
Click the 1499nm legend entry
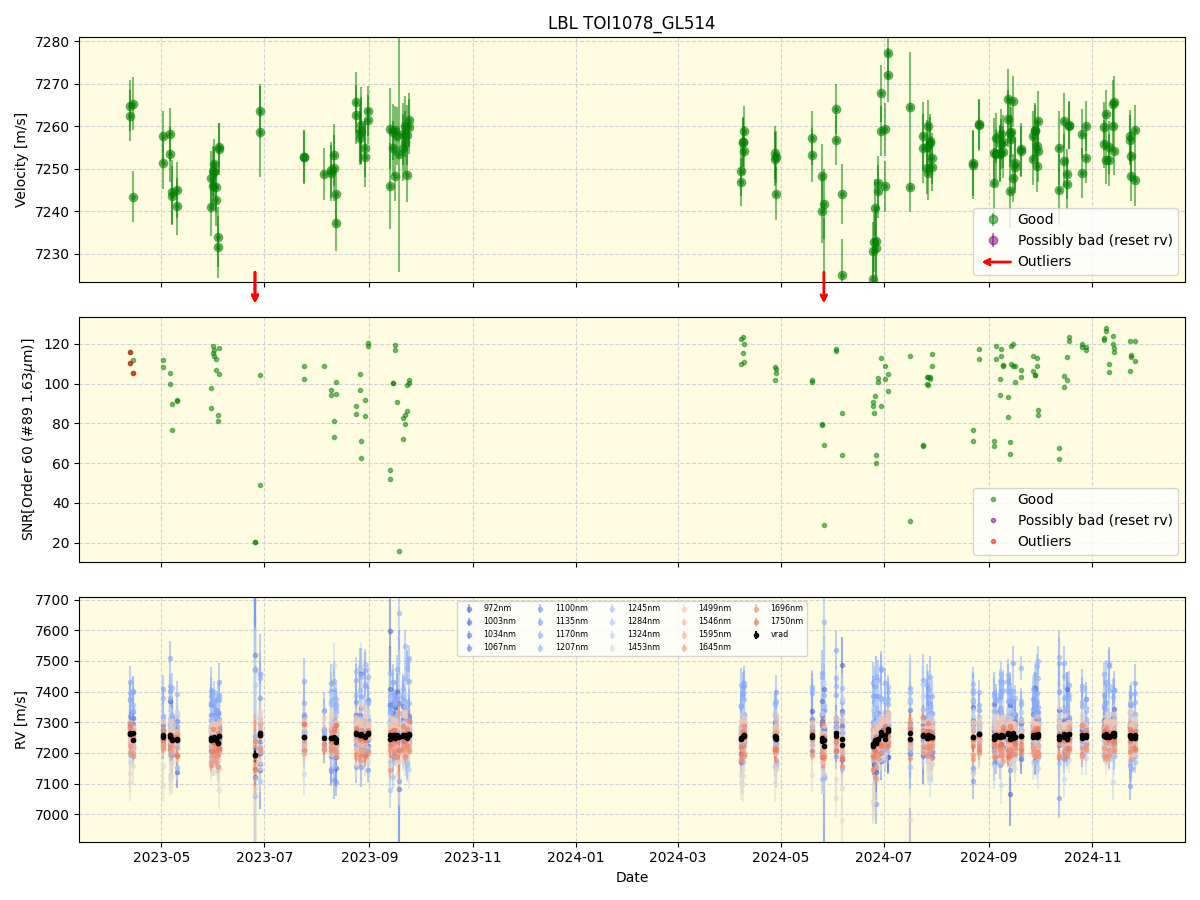[715, 608]
